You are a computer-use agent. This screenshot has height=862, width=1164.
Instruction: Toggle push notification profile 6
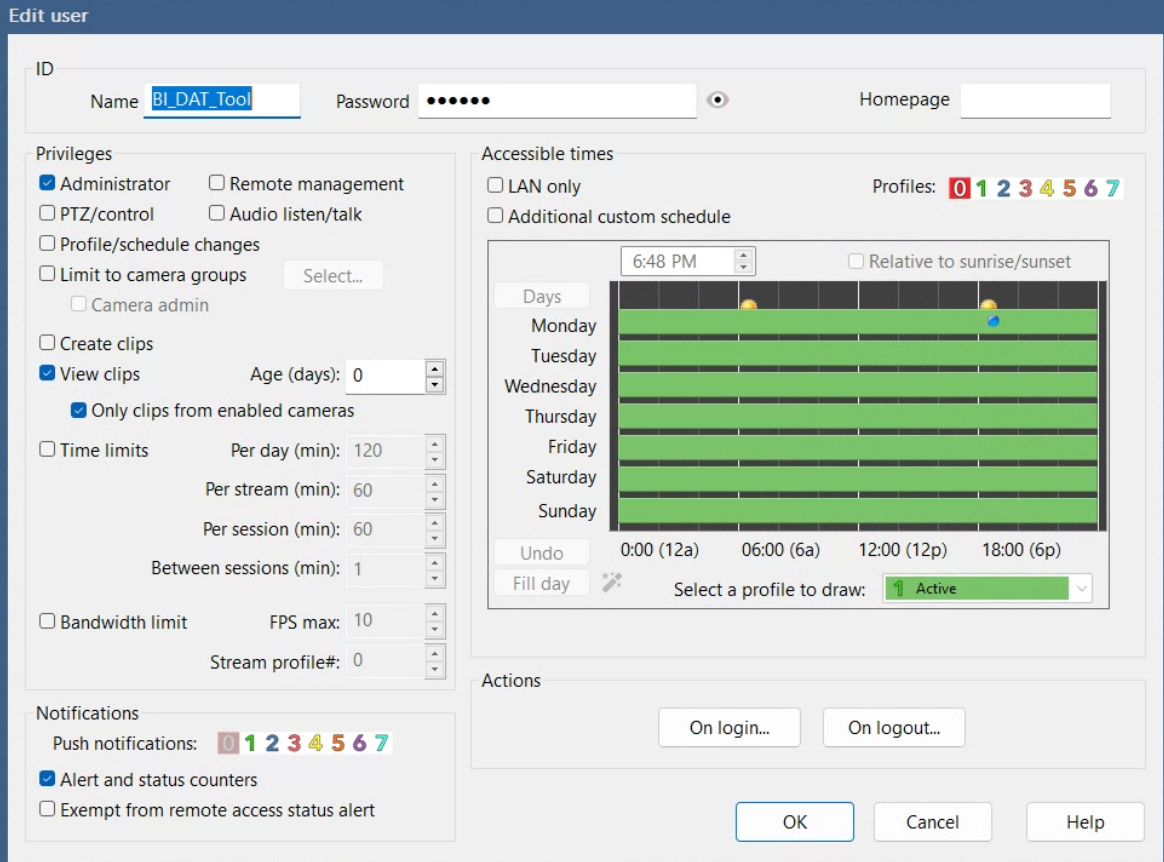(359, 743)
